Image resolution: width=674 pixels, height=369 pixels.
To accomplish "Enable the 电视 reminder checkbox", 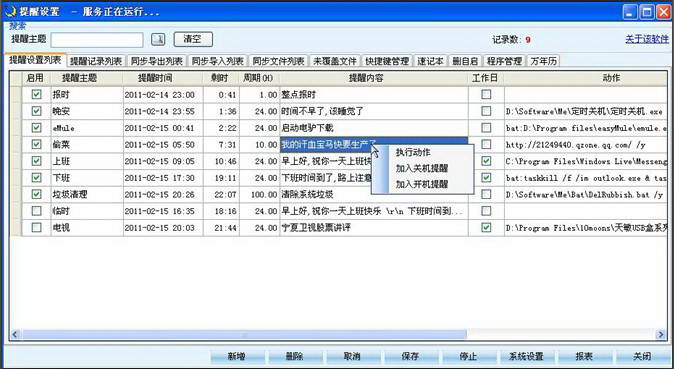I will (x=37, y=228).
